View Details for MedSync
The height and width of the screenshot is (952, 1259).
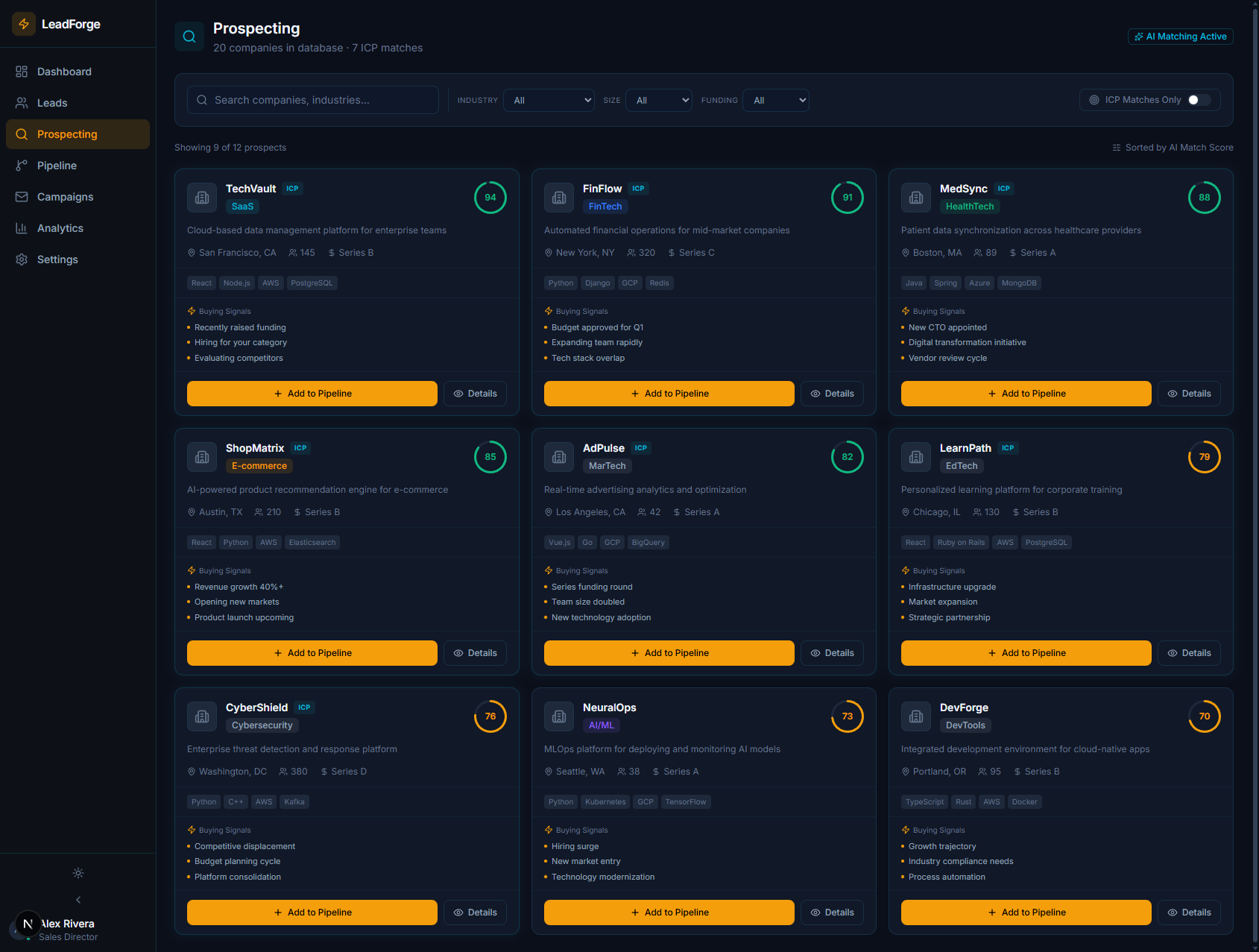point(1188,393)
